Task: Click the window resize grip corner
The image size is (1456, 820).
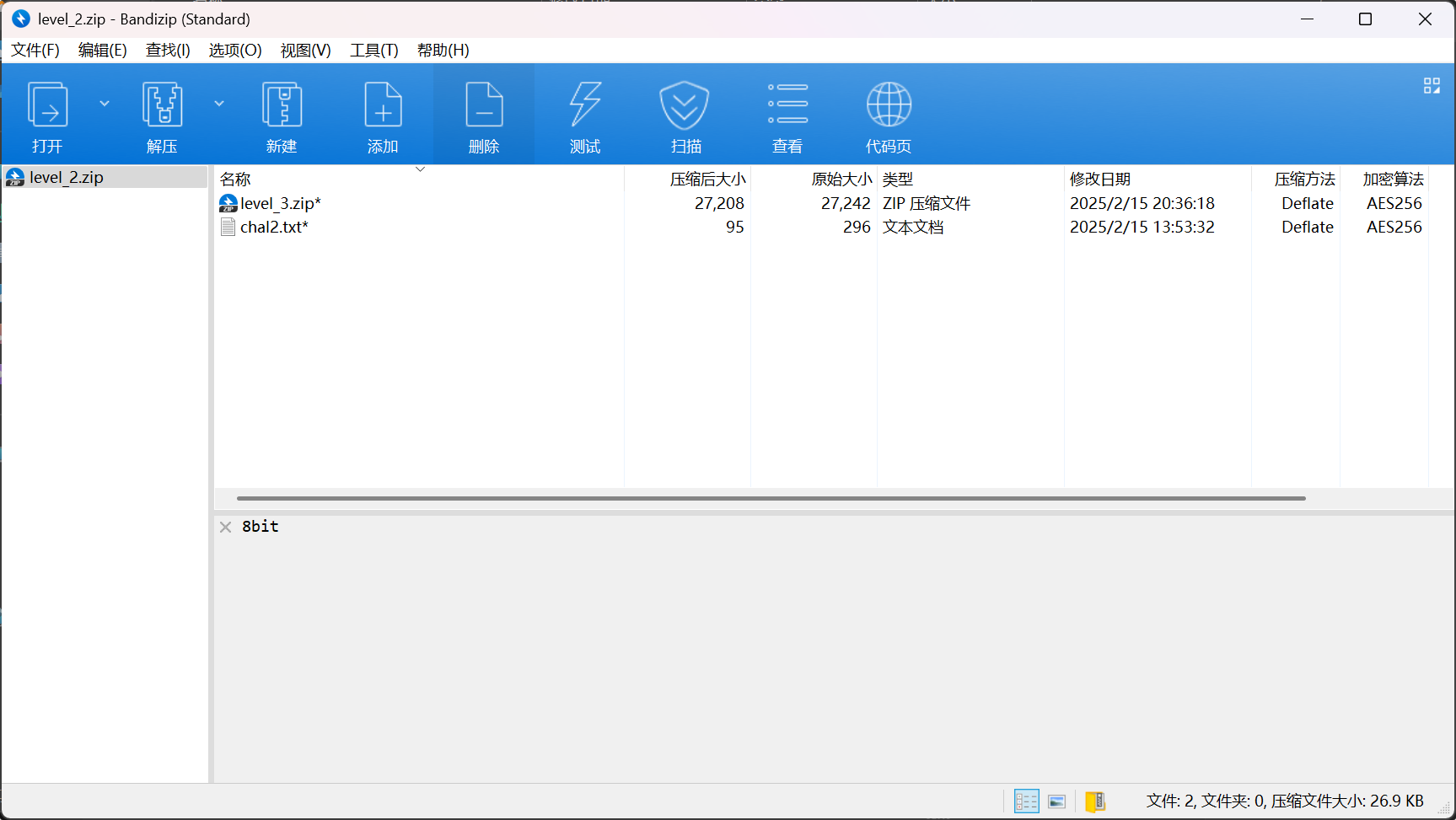Action: (1445, 810)
